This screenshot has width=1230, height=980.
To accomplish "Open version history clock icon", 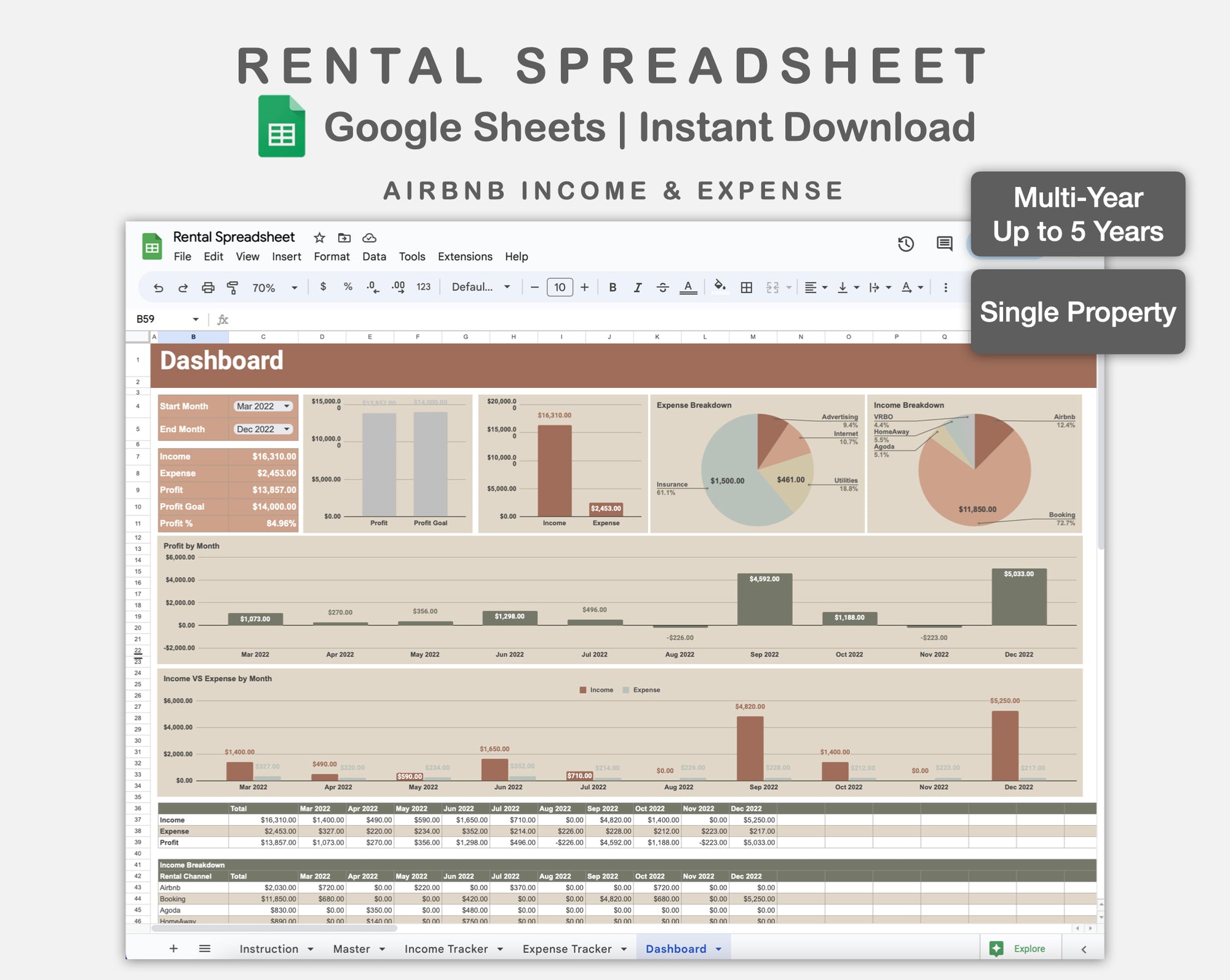I will [x=906, y=244].
